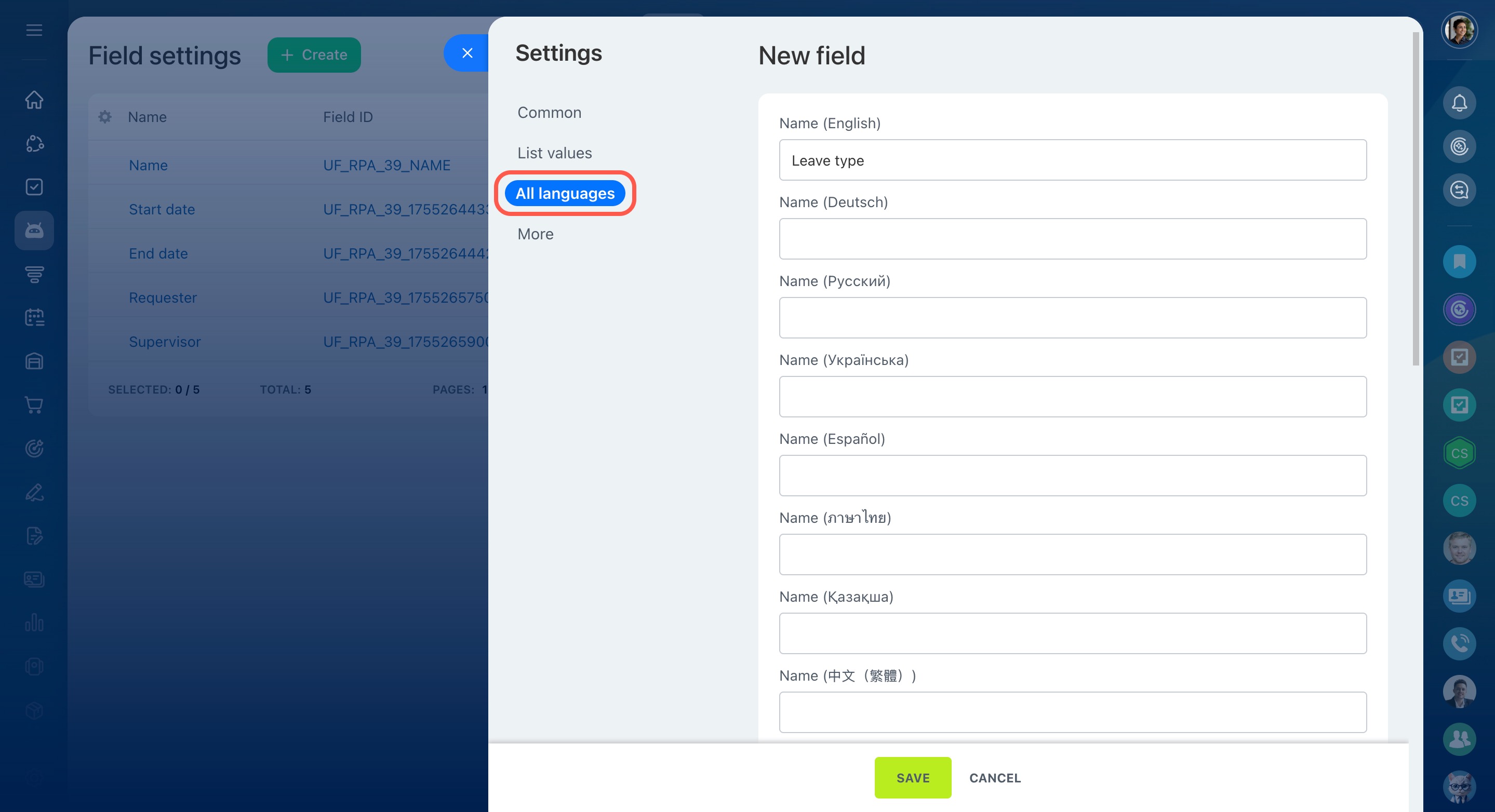Open grid settings gear icon
This screenshot has height=812, width=1495.
click(x=105, y=117)
